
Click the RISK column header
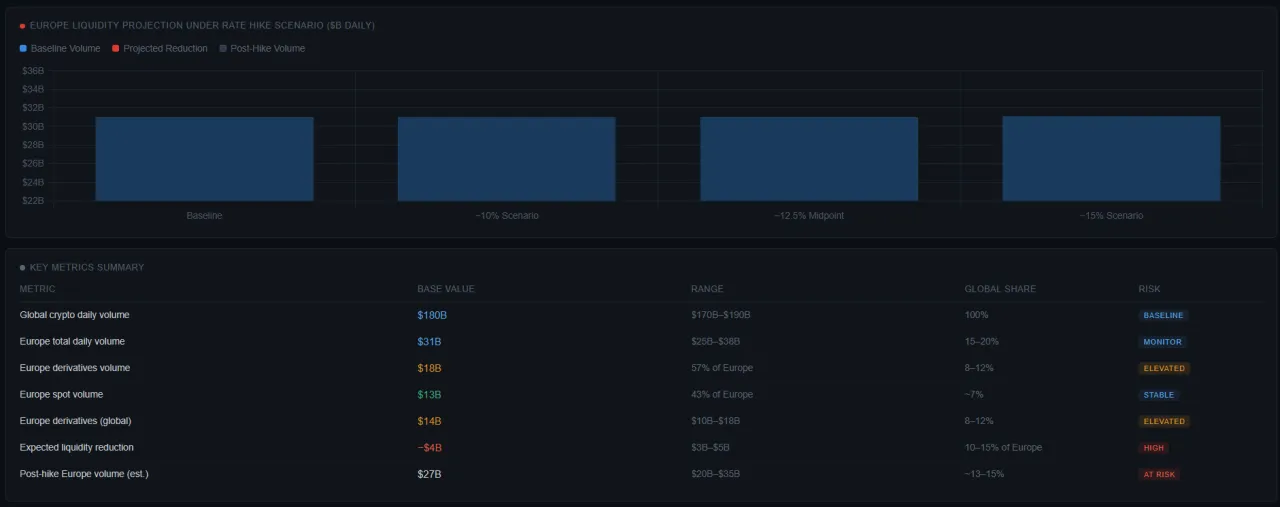coord(1149,289)
